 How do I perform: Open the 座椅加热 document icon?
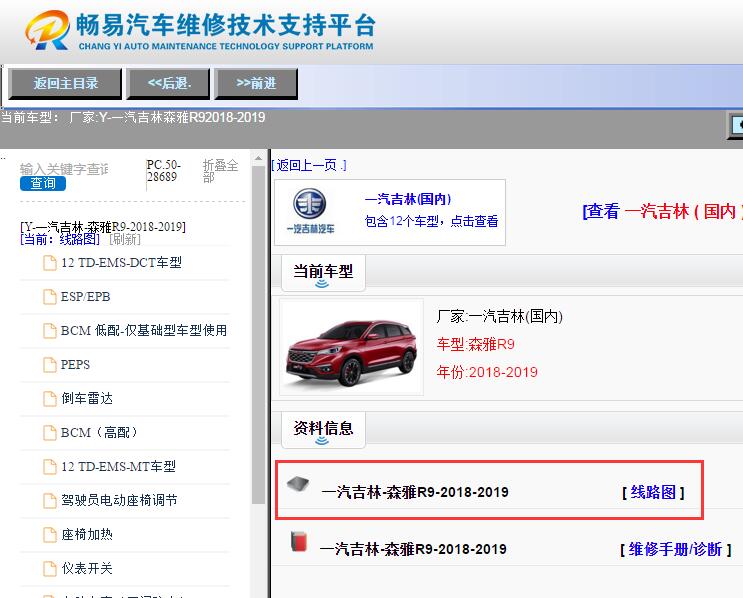(50, 535)
